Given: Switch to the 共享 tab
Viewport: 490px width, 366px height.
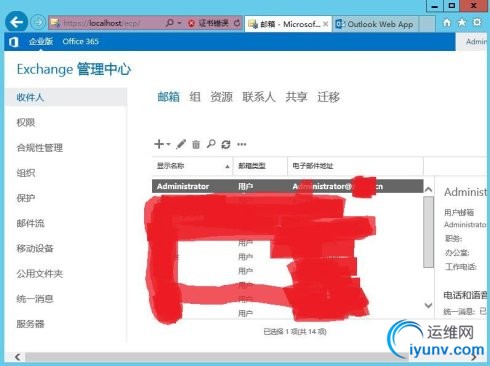Looking at the screenshot, I should pos(296,97).
